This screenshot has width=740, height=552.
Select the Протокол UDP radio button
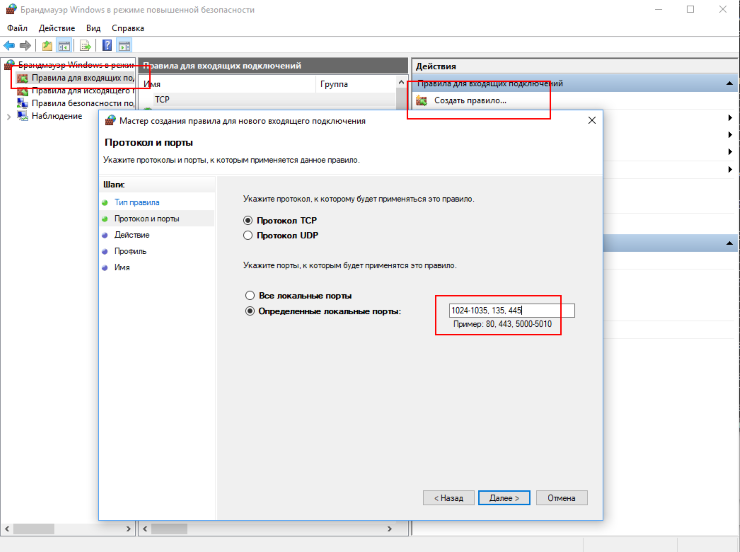coord(248,235)
